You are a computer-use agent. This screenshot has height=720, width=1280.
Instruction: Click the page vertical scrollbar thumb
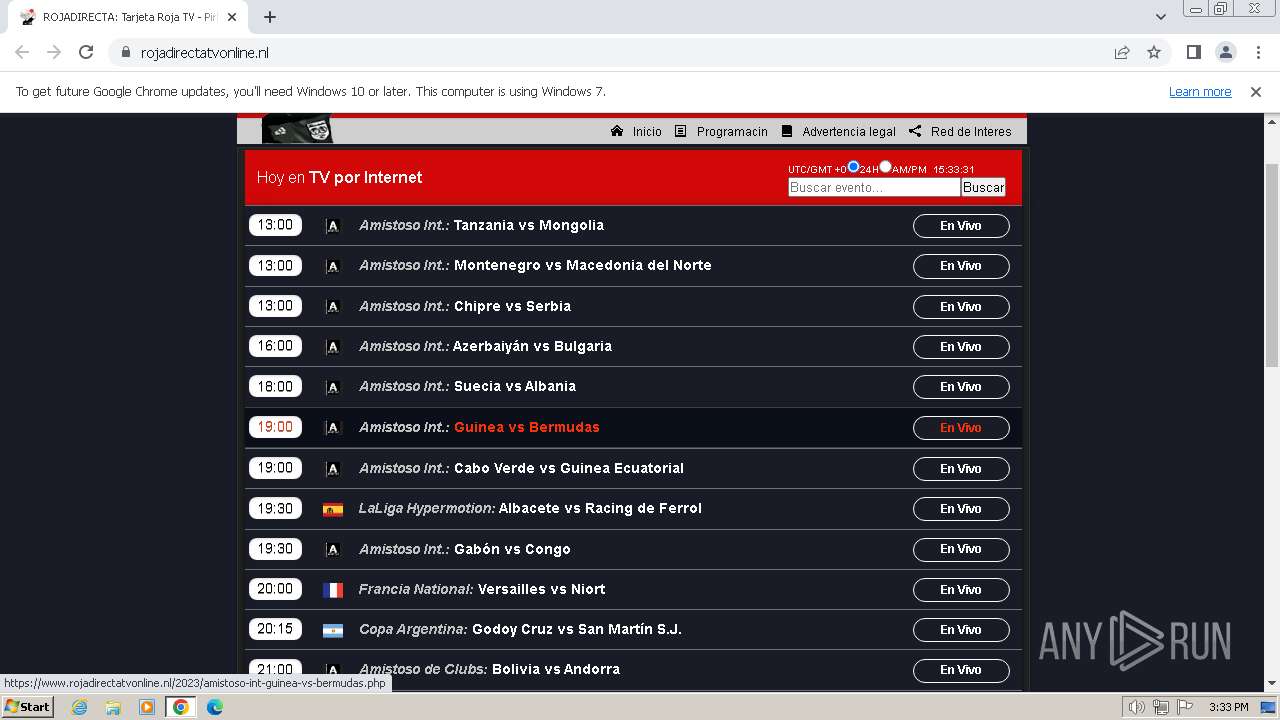[1272, 265]
